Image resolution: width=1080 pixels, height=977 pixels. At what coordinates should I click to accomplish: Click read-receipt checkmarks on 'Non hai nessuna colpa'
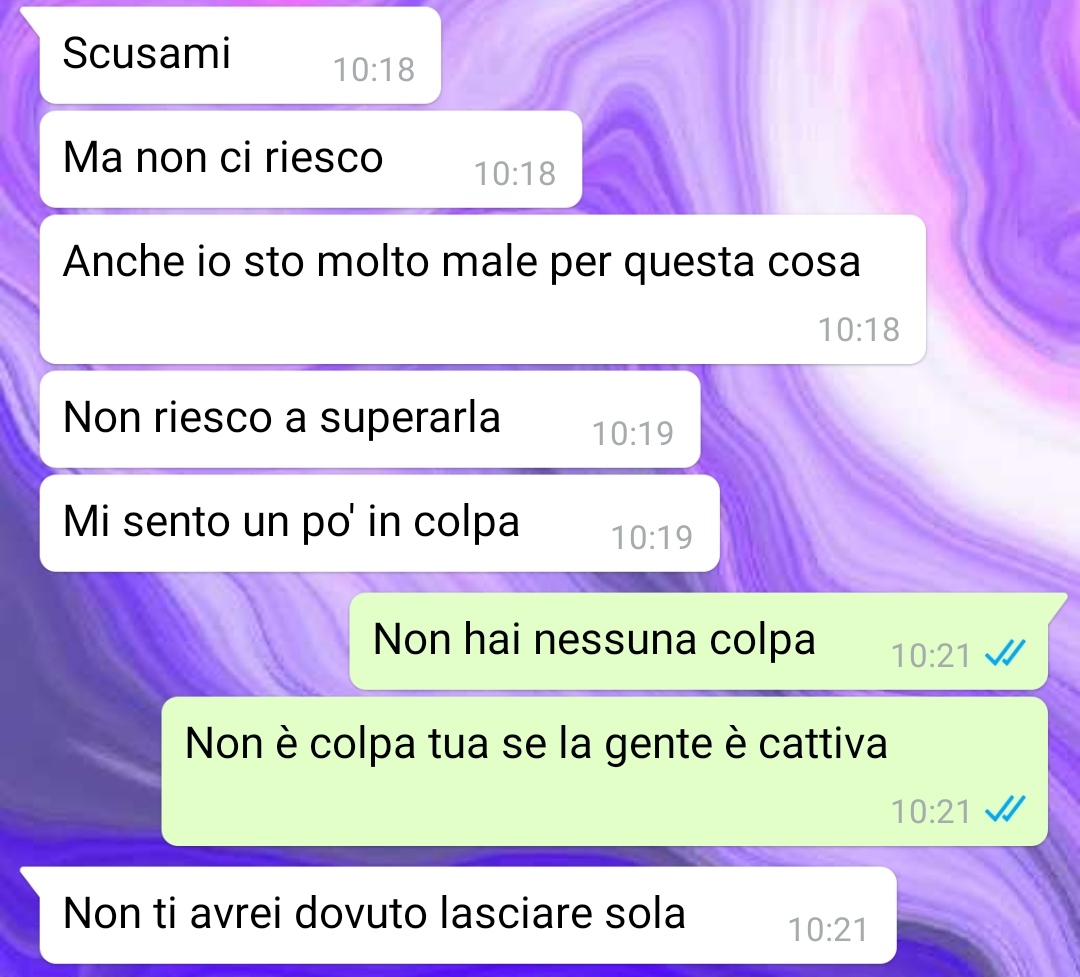coord(1005,653)
